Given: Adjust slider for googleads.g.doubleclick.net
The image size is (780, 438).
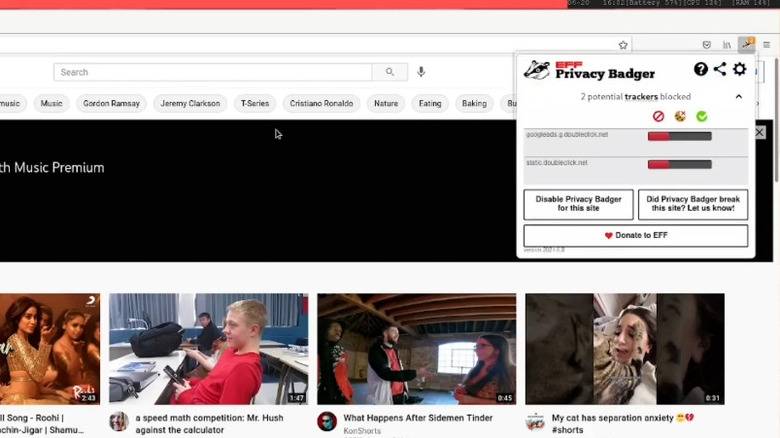Looking at the screenshot, I should tap(679, 136).
